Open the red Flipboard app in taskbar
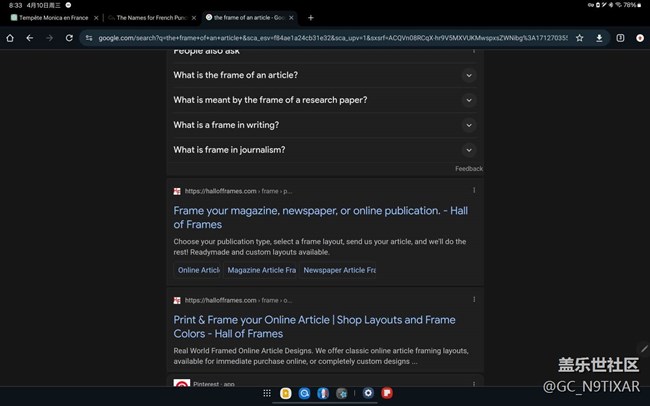Viewport: 650px width, 406px height. click(387, 394)
